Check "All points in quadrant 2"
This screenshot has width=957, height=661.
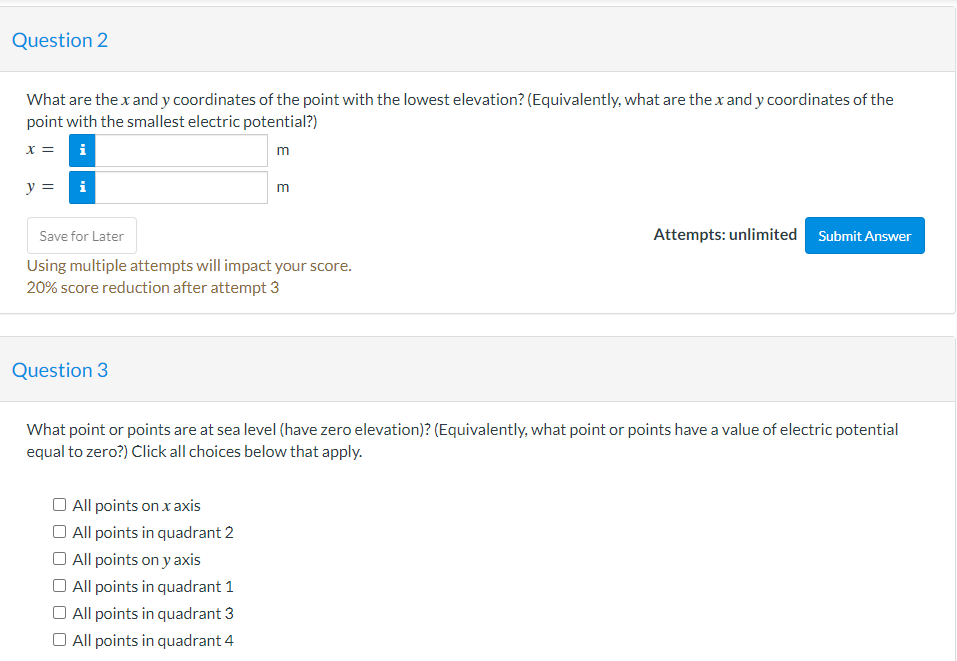(59, 531)
